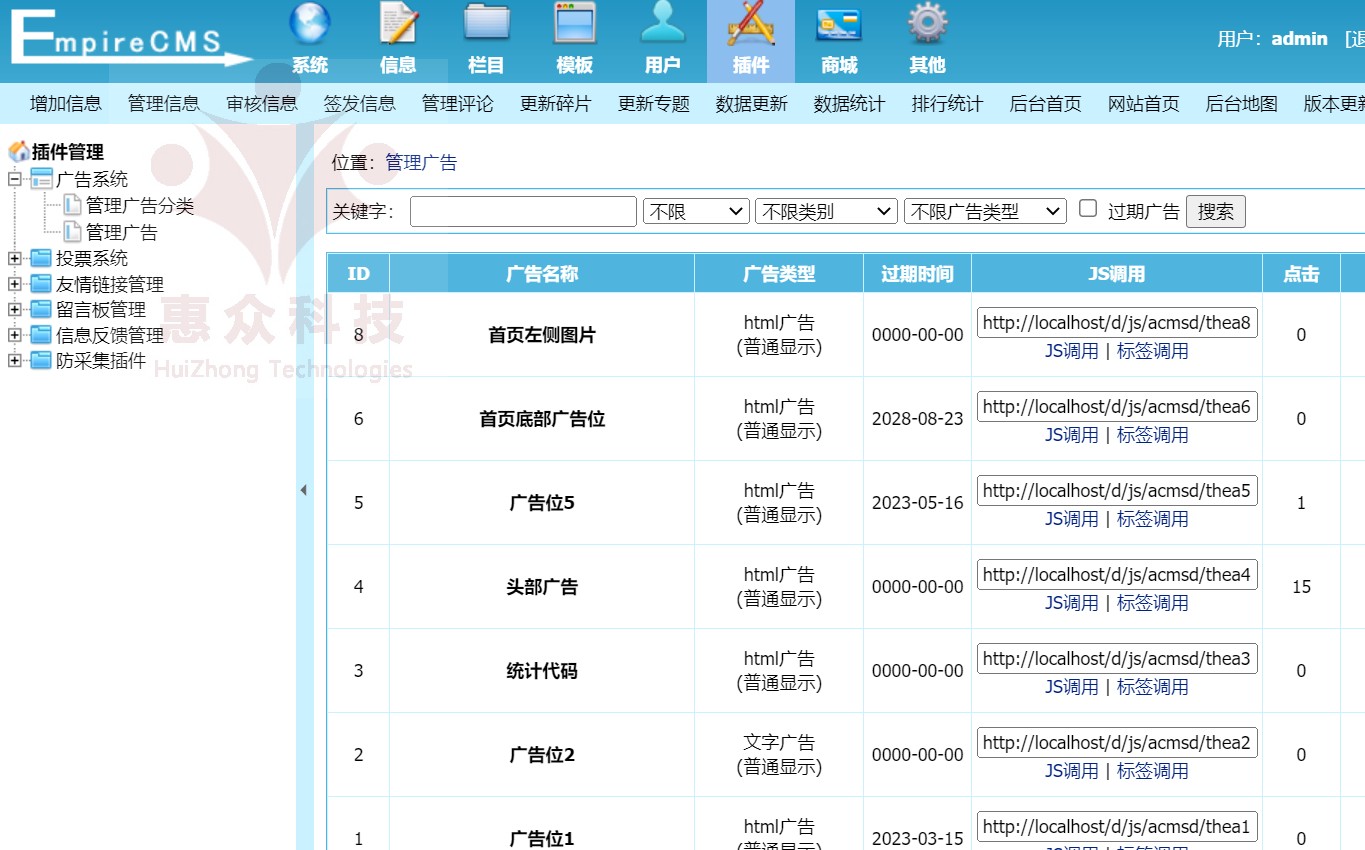
Task: Click the 信息反馈管理 folder icon
Action: (41, 335)
